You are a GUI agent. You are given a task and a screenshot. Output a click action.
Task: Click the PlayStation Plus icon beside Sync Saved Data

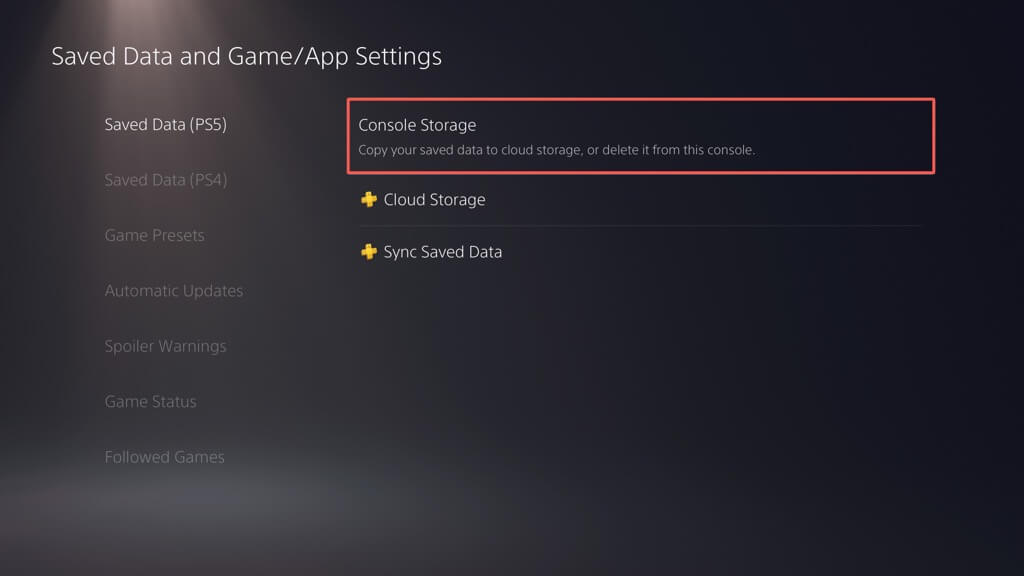tap(369, 252)
